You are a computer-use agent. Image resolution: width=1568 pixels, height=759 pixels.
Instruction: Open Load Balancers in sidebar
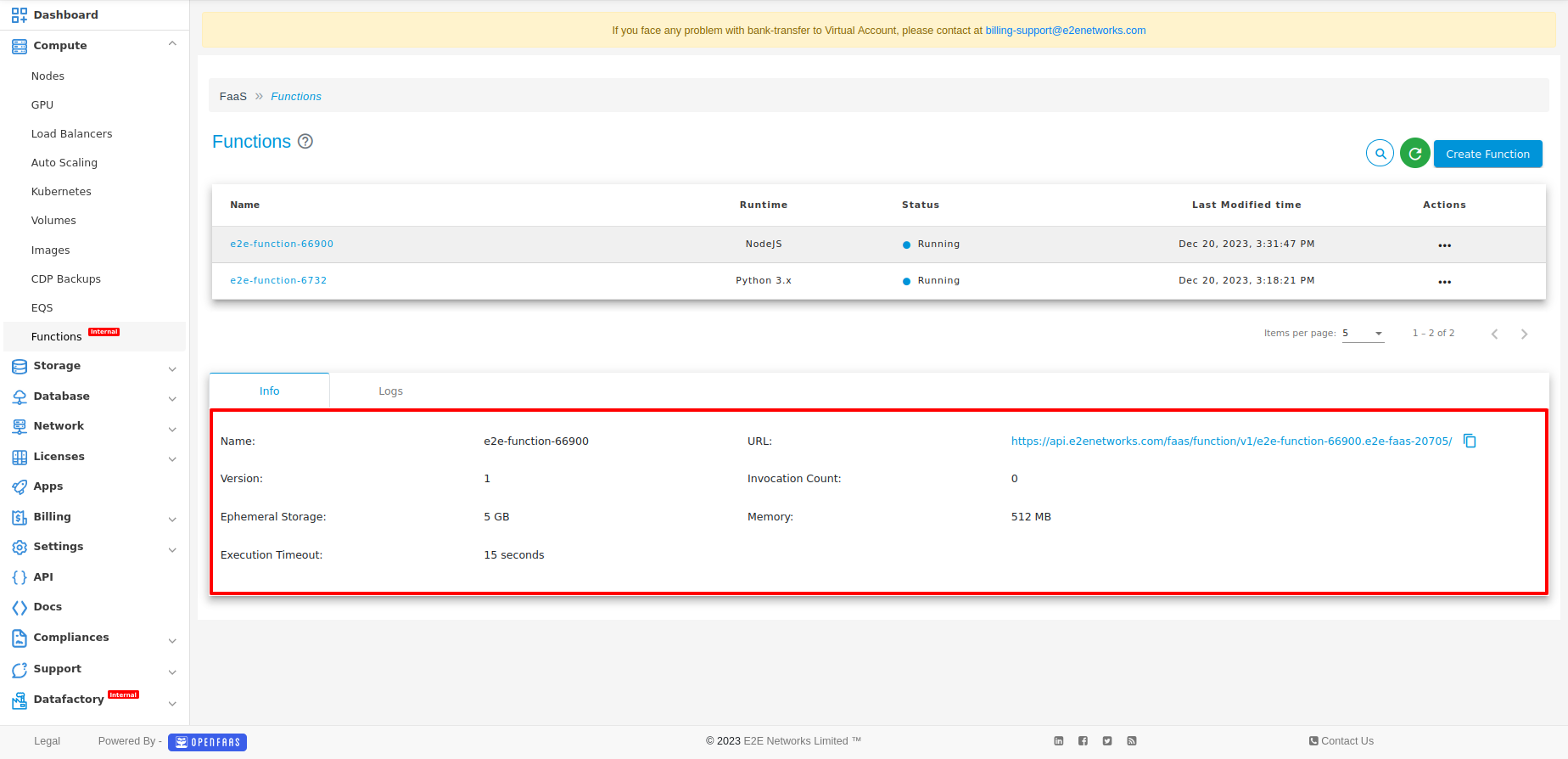pyautogui.click(x=71, y=134)
